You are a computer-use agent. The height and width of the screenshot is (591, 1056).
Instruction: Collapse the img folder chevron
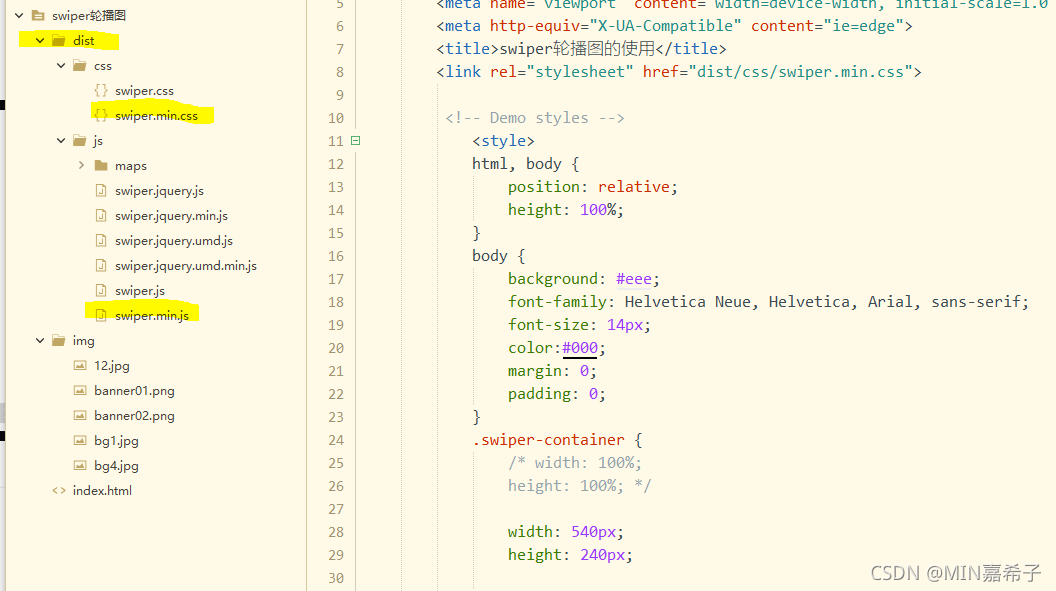pos(40,340)
